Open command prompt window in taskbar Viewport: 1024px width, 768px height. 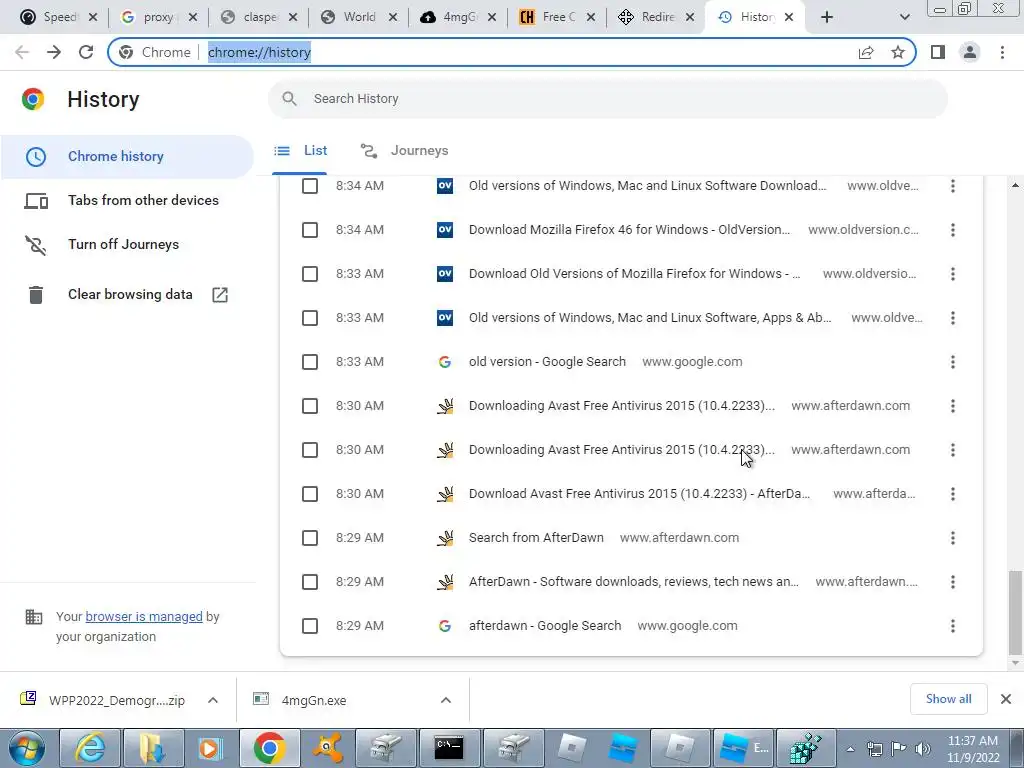449,748
